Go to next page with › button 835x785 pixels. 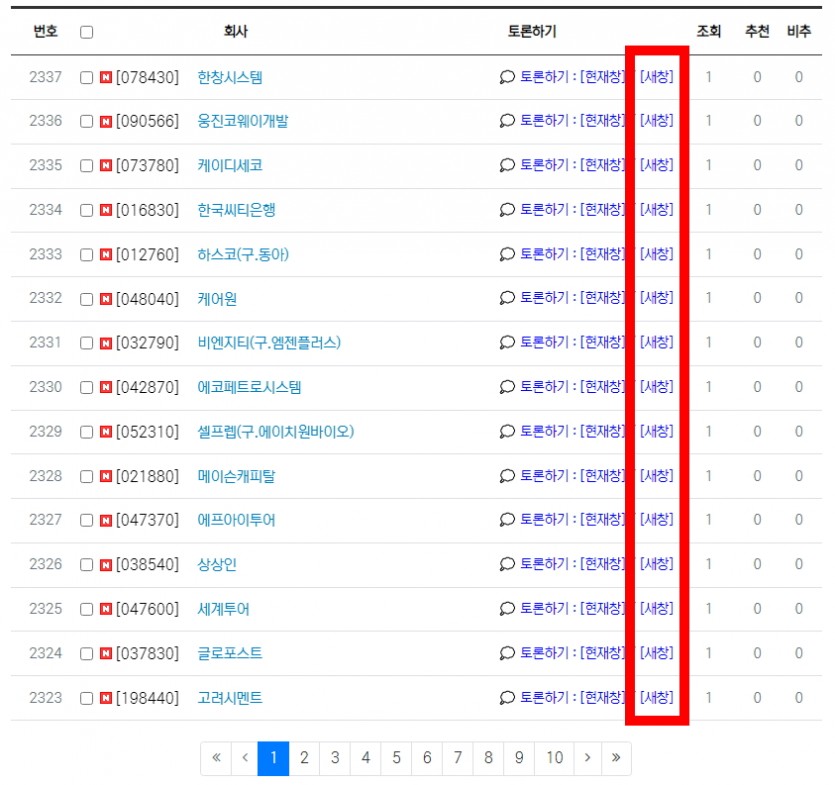click(x=587, y=758)
